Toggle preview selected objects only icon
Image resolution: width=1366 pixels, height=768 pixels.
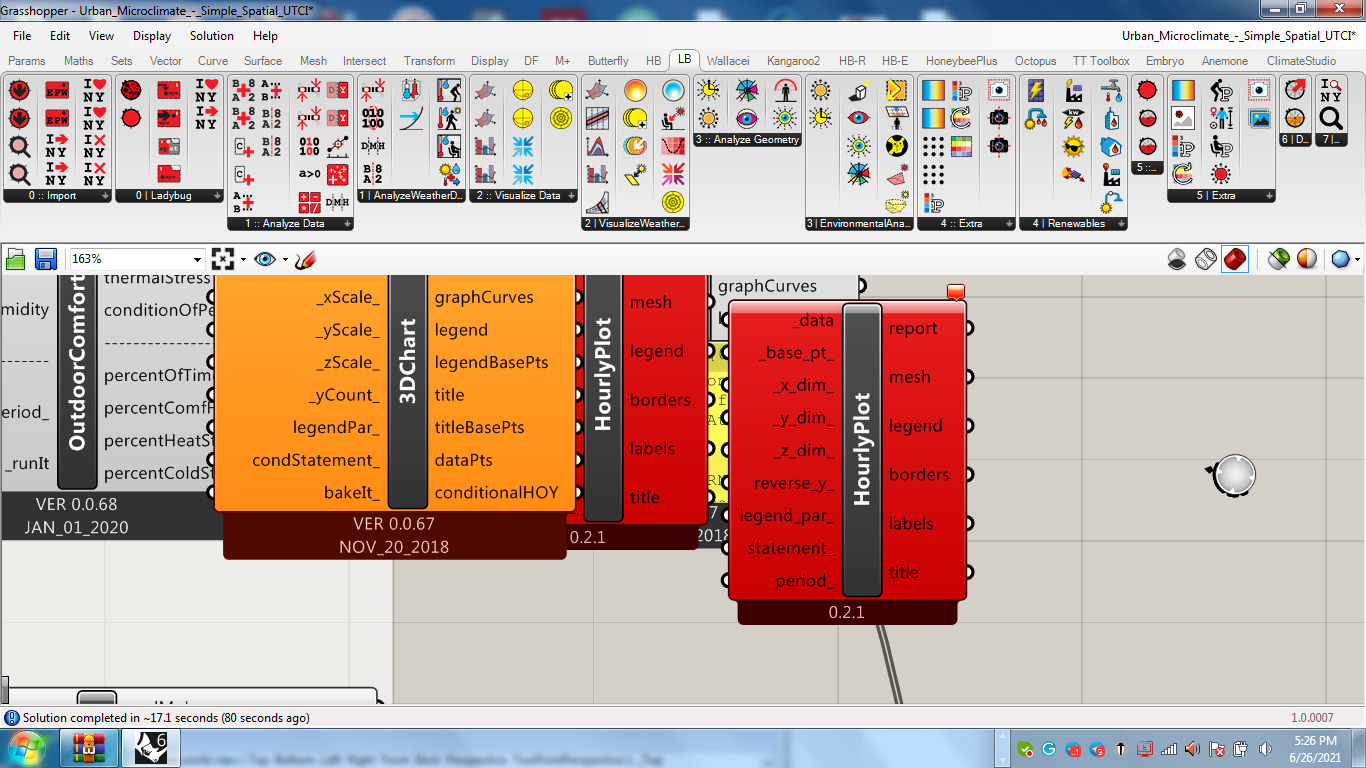coord(1278,259)
